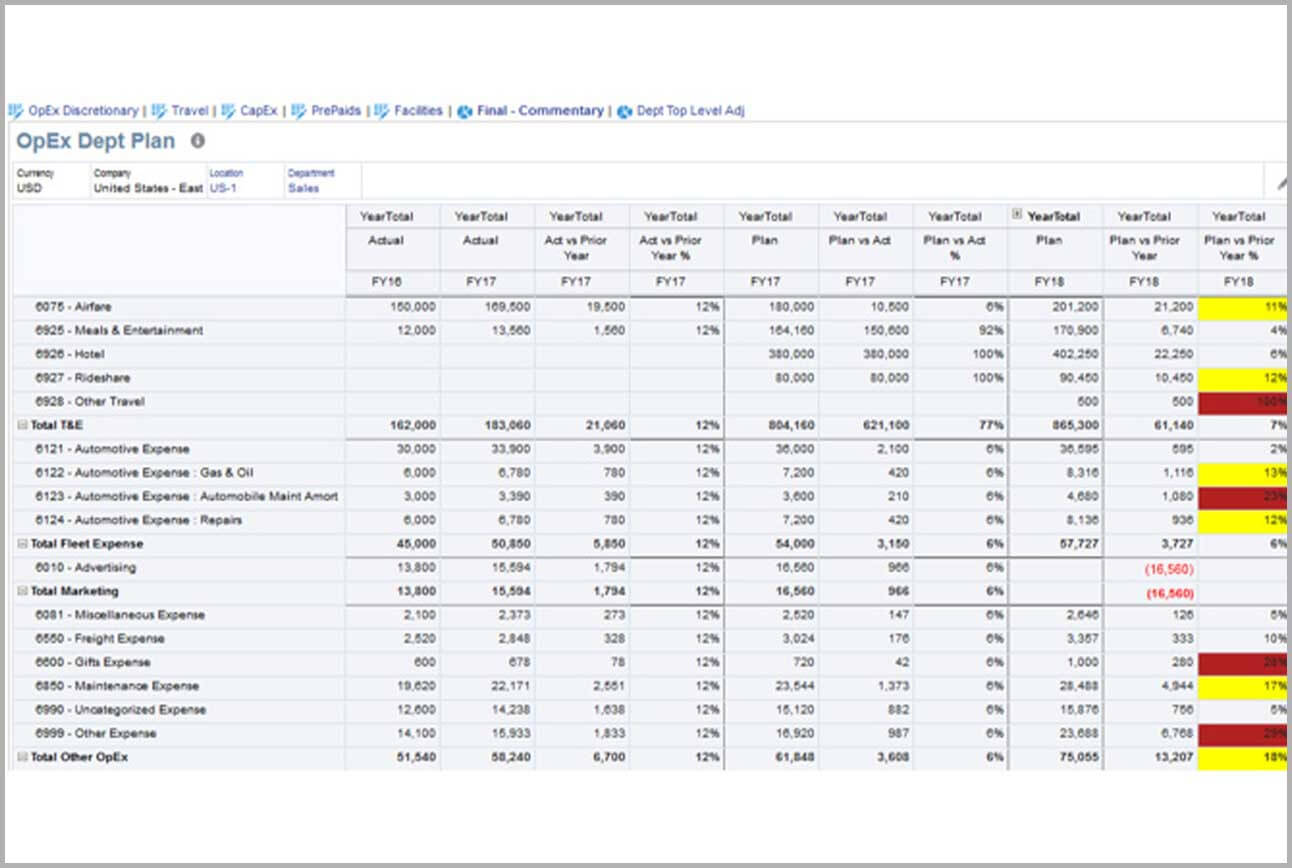Screen dimensions: 1292x868
Task: Open the Final - Commentary tab
Action: coord(540,111)
